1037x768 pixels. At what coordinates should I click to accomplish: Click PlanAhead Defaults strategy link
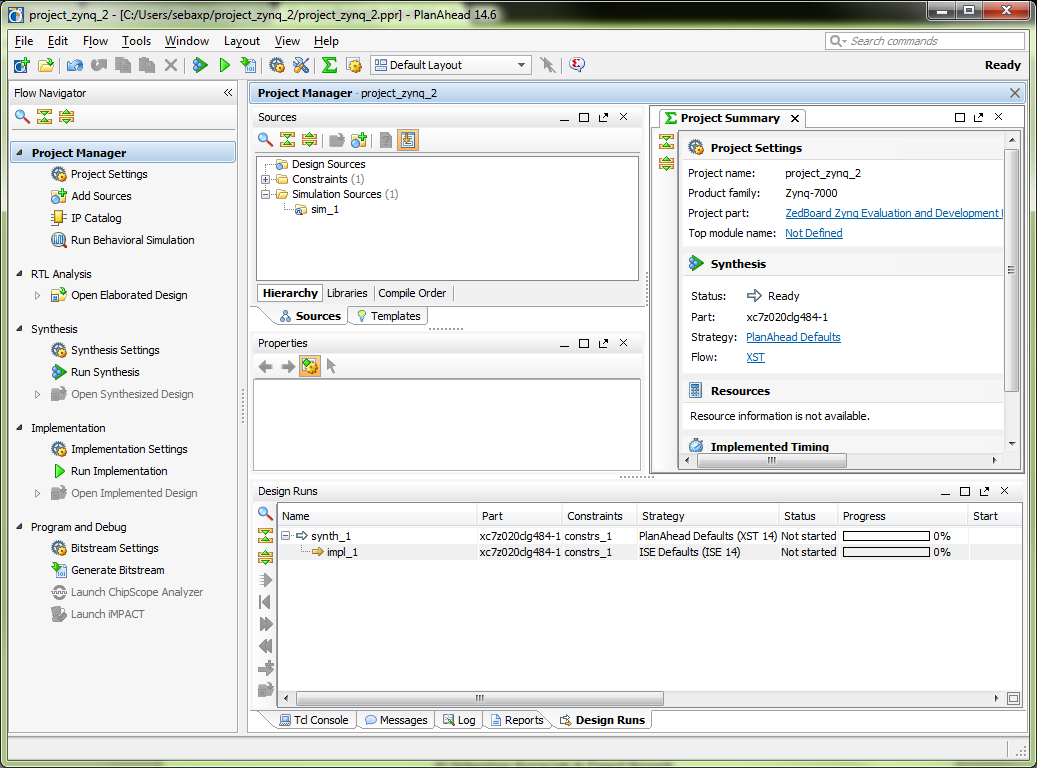pos(793,337)
